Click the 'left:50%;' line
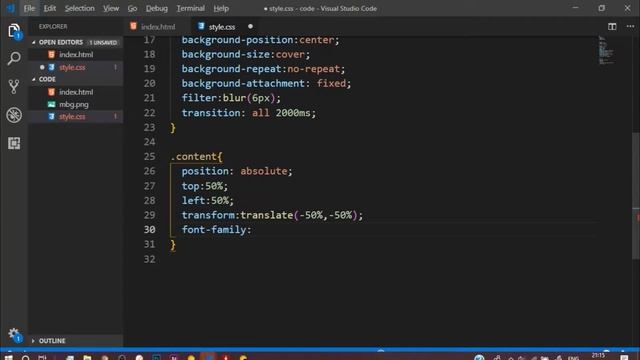The height and width of the screenshot is (360, 640). point(208,201)
